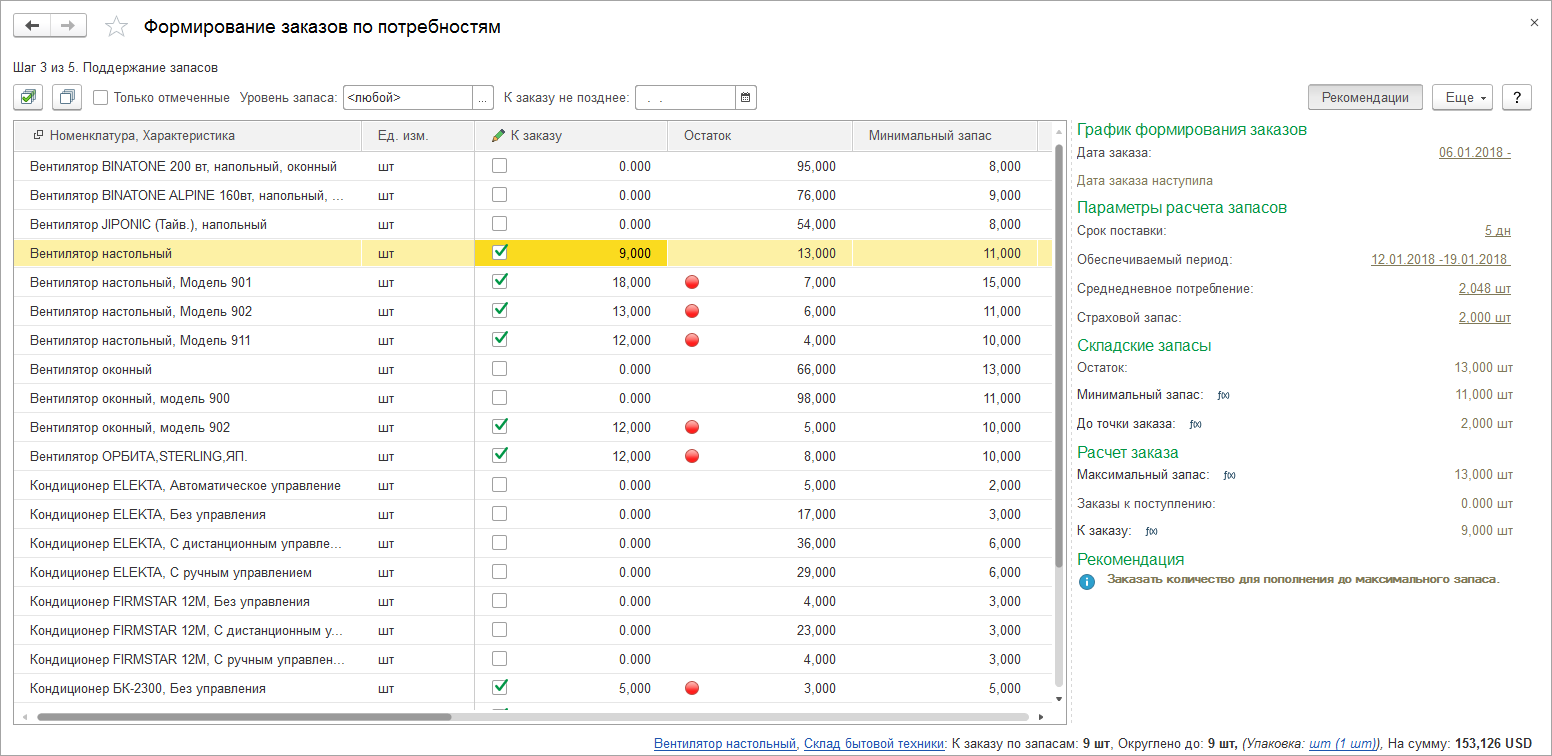Check Кондиционер ELEKTA, Автоматическое управление order box

coord(500,485)
